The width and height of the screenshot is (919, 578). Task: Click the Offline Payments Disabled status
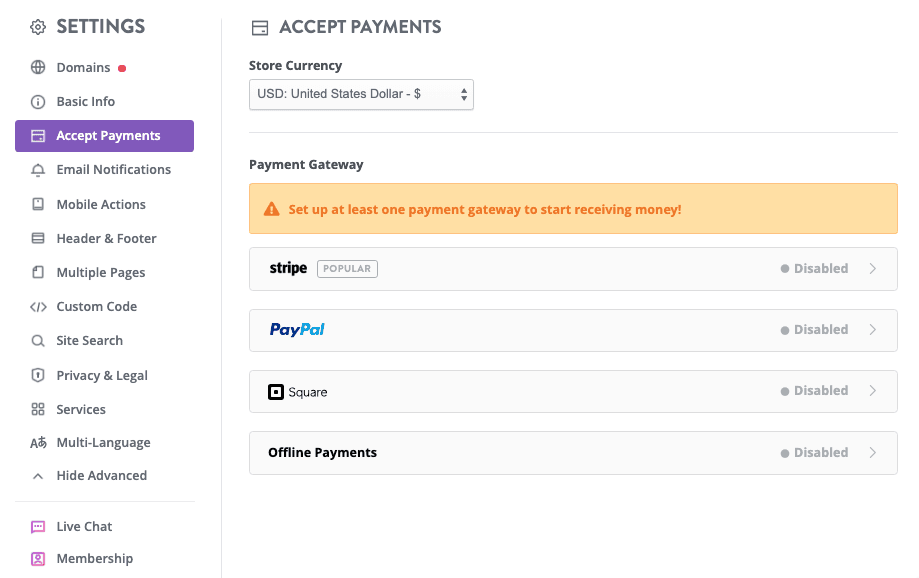click(x=814, y=453)
